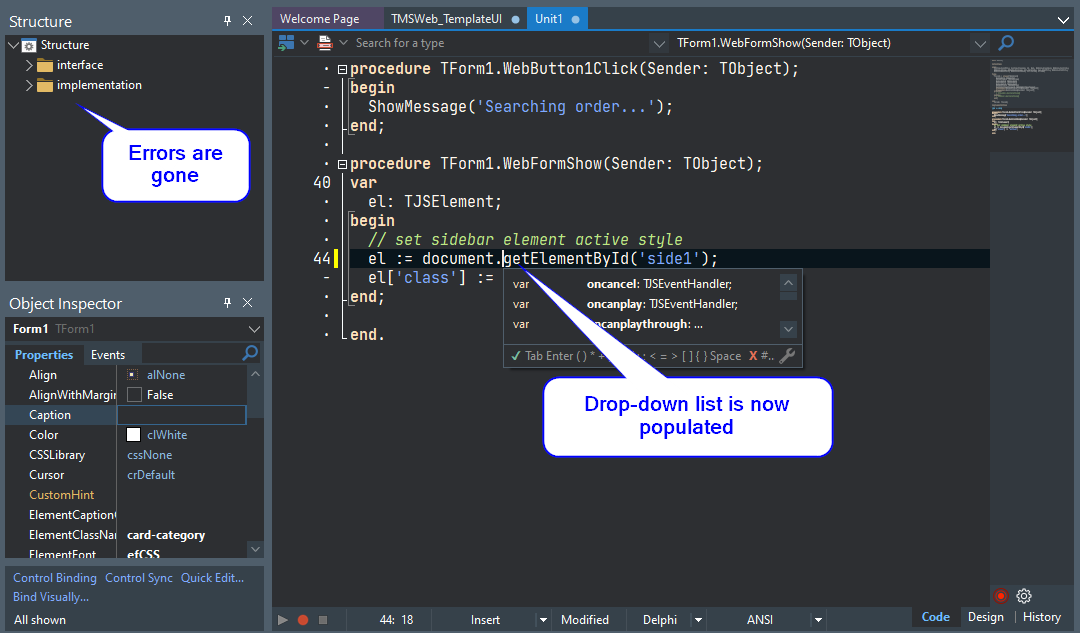Click the alNone align value

pos(166,375)
